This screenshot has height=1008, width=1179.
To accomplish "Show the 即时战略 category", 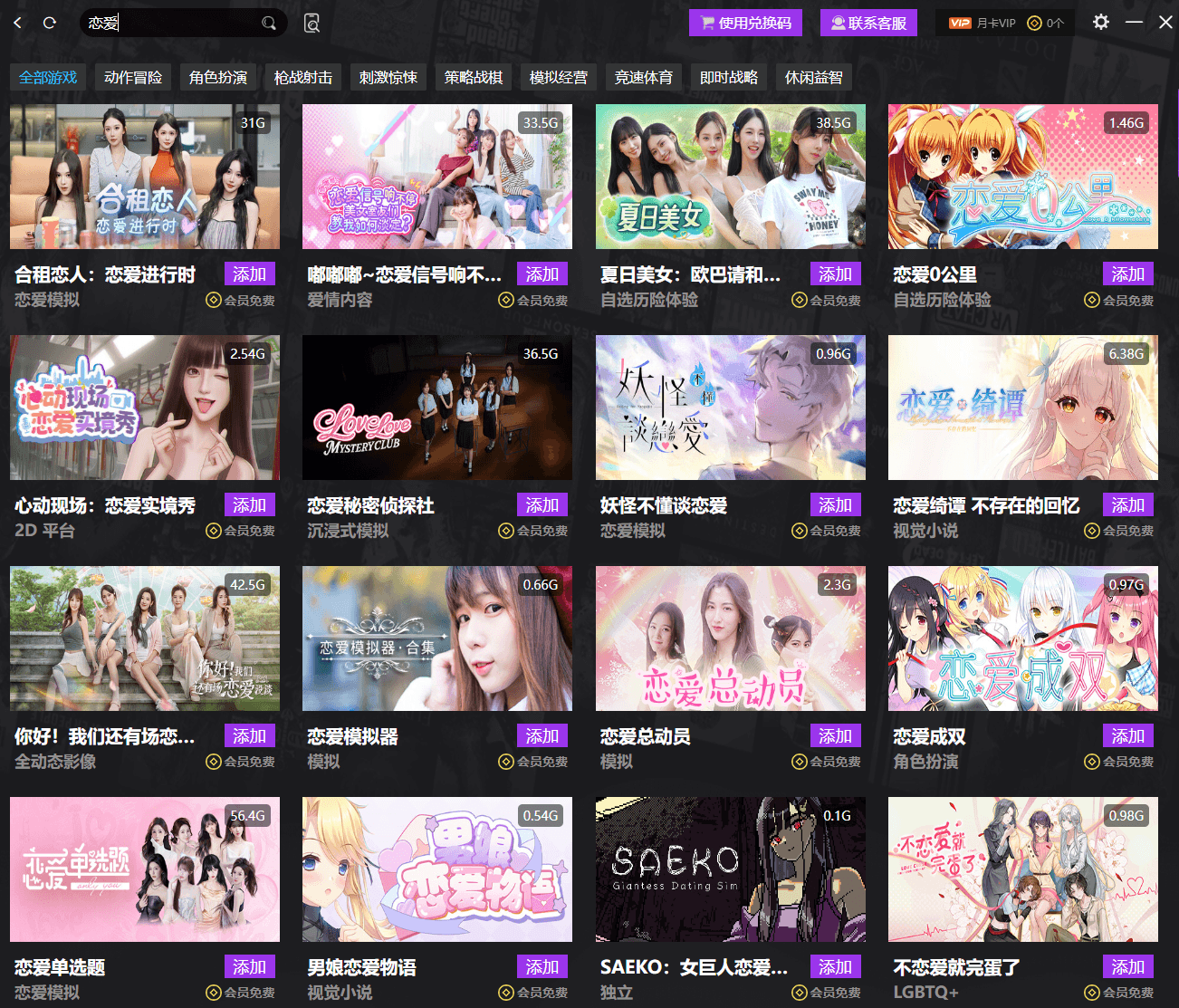I will pyautogui.click(x=729, y=78).
